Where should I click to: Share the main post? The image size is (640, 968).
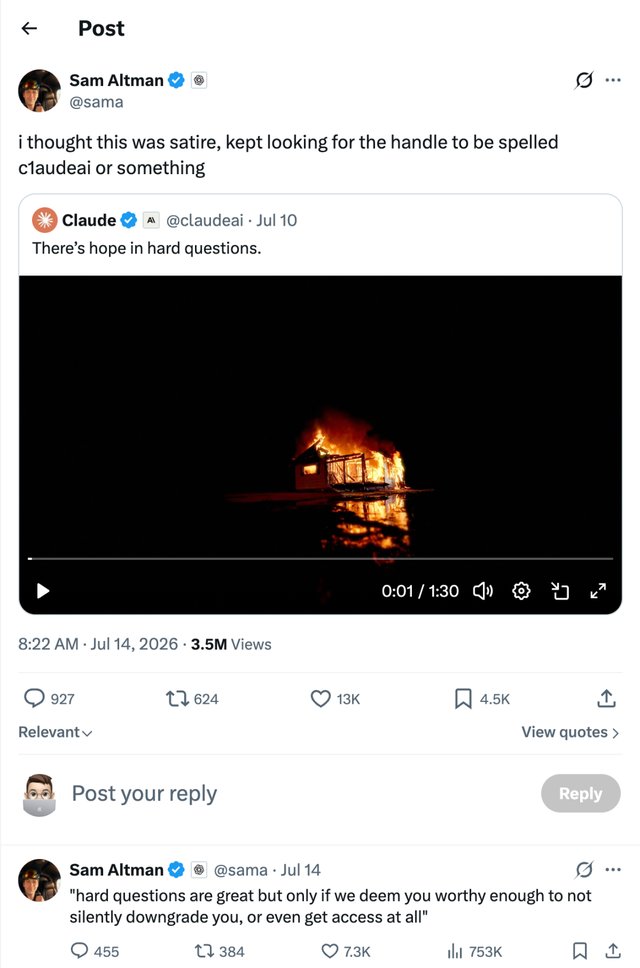click(x=607, y=698)
